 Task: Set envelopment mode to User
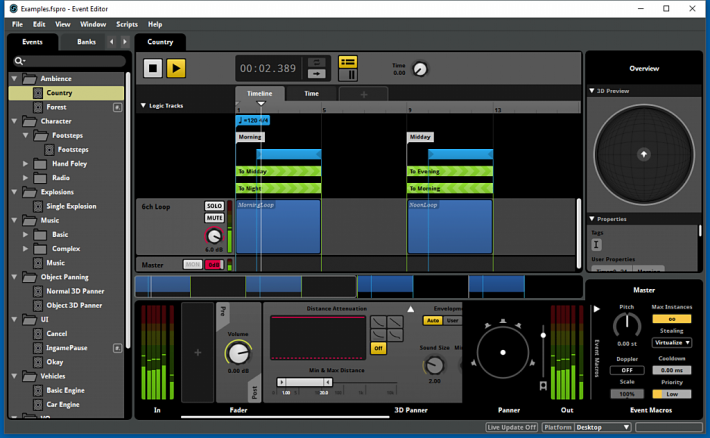pyautogui.click(x=452, y=320)
